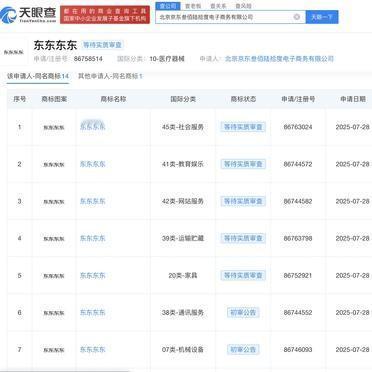Click the 序号 column header
The width and height of the screenshot is (372, 372).
point(19,99)
